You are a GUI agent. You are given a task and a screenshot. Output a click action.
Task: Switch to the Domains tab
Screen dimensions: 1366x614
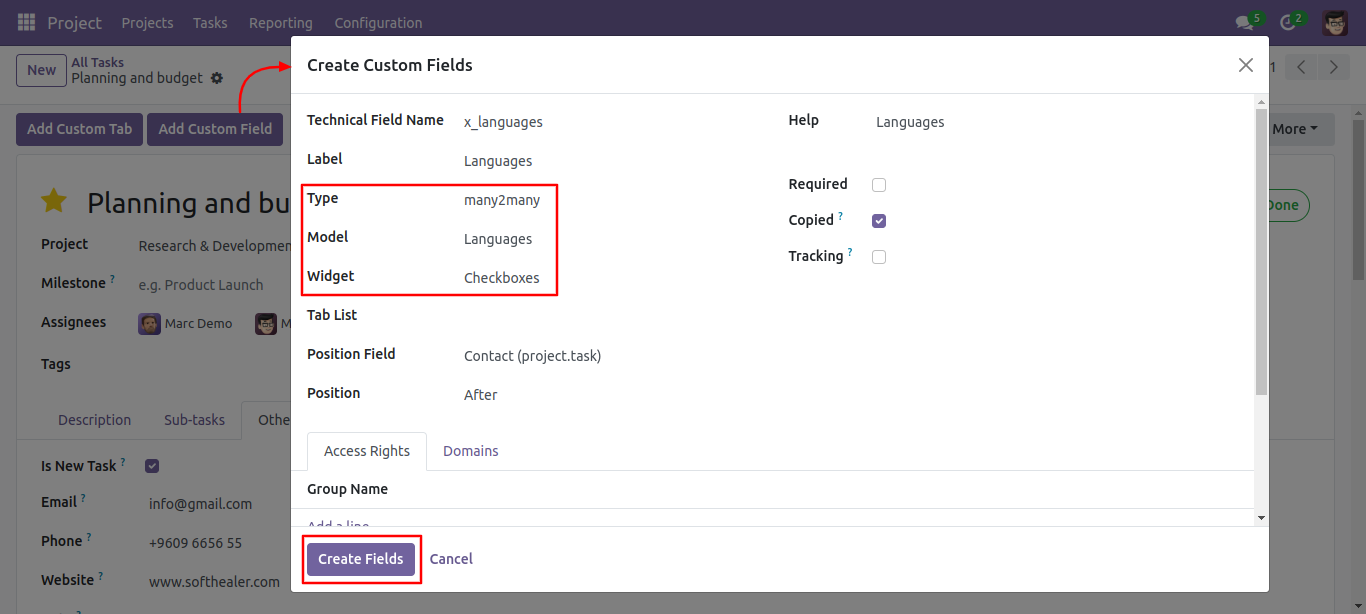pyautogui.click(x=471, y=451)
